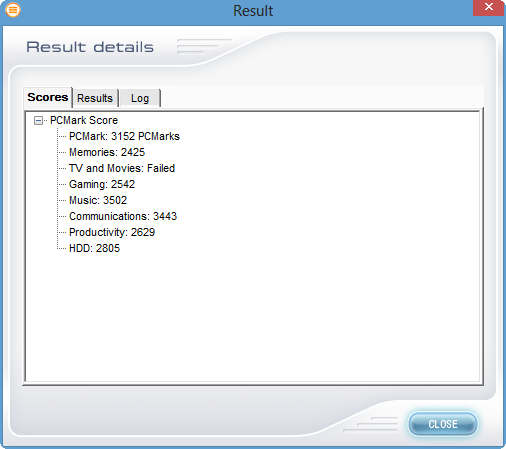Select the 'Gaming: 2542' row
Image resolution: width=506 pixels, height=449 pixels.
coord(102,184)
